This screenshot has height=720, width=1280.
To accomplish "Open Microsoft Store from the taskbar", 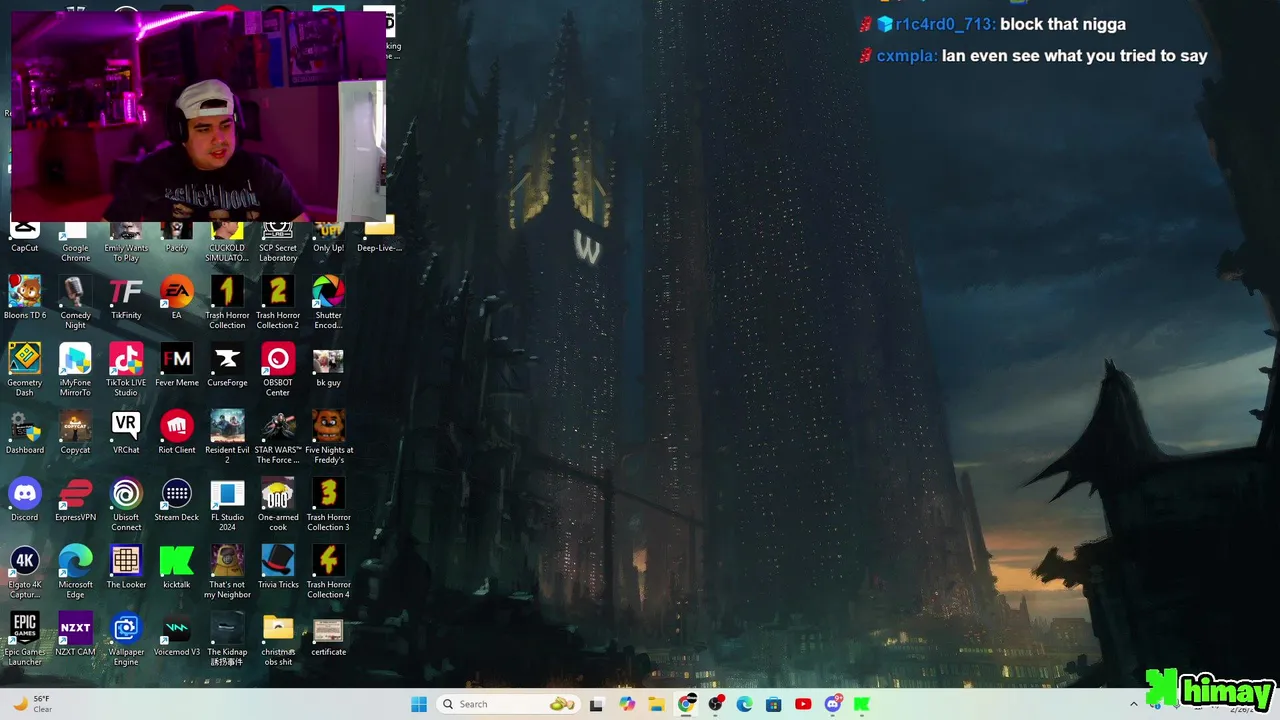I will (773, 704).
